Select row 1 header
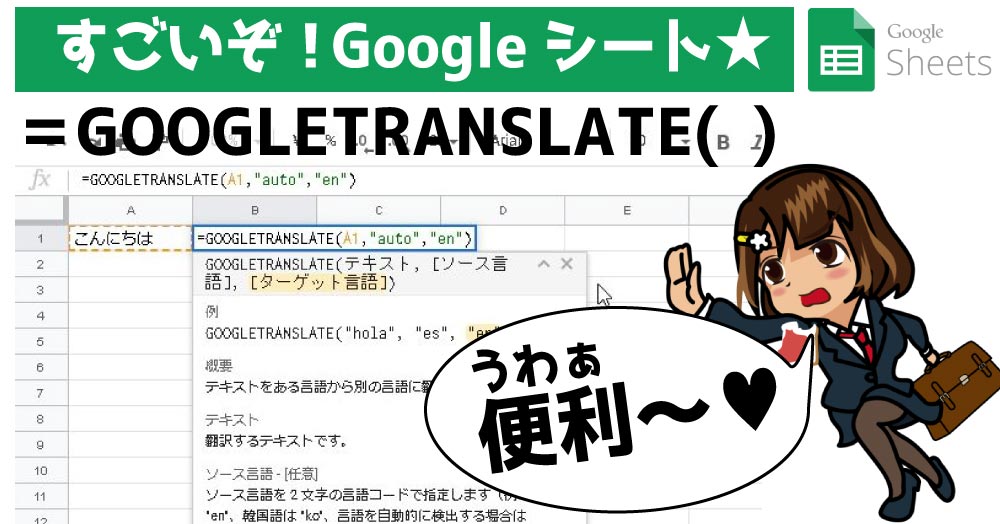1000x524 pixels. click(x=41, y=238)
